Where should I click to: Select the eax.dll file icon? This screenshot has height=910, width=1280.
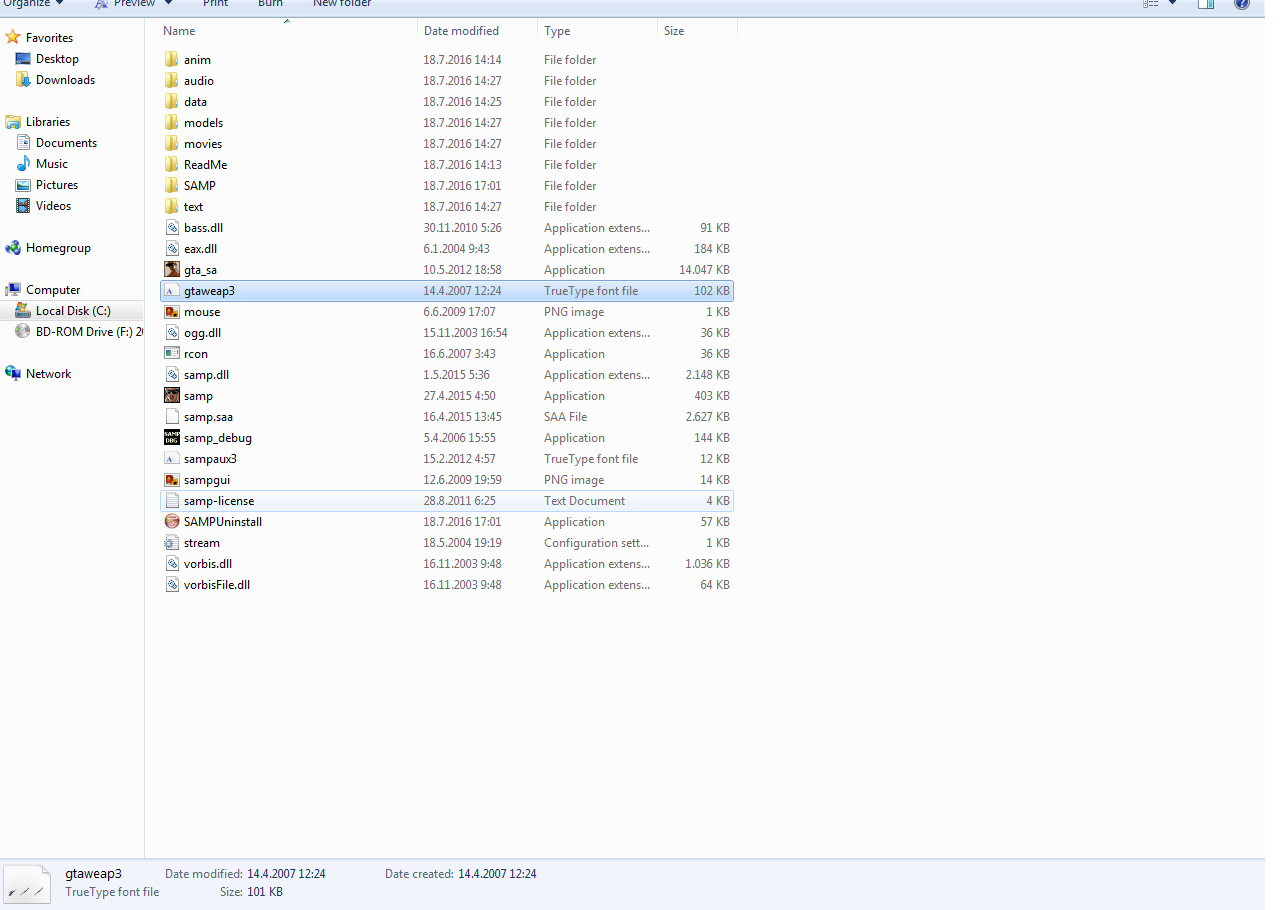point(171,249)
